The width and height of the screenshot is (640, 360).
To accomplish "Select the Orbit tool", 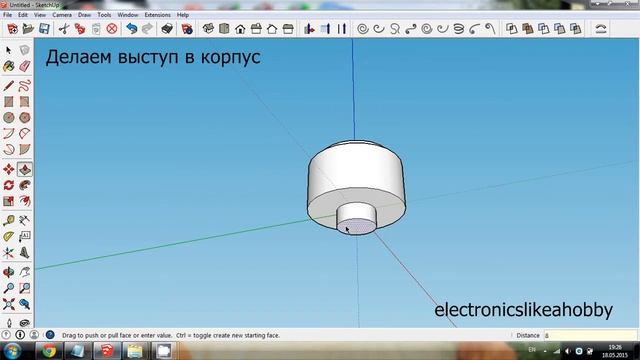I will click(x=9, y=272).
